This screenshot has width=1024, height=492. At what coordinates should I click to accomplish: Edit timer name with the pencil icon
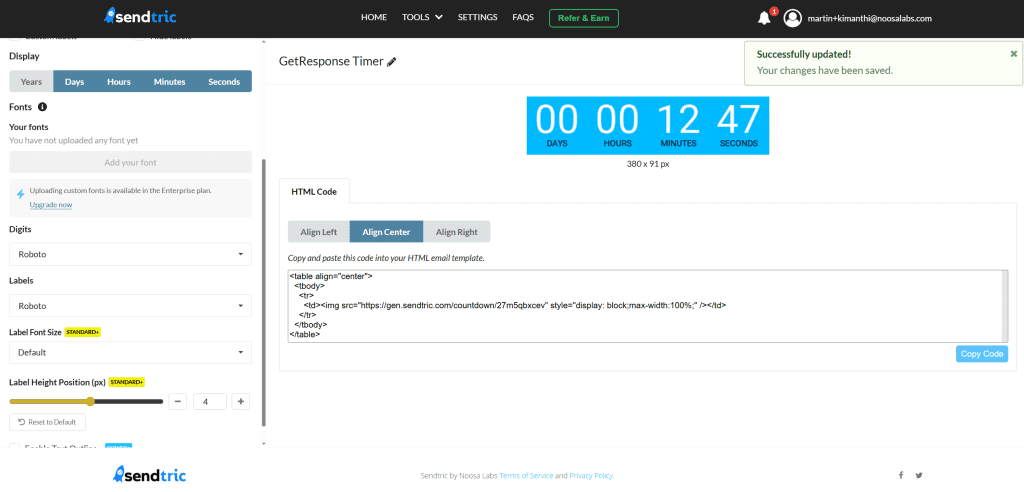pos(392,62)
